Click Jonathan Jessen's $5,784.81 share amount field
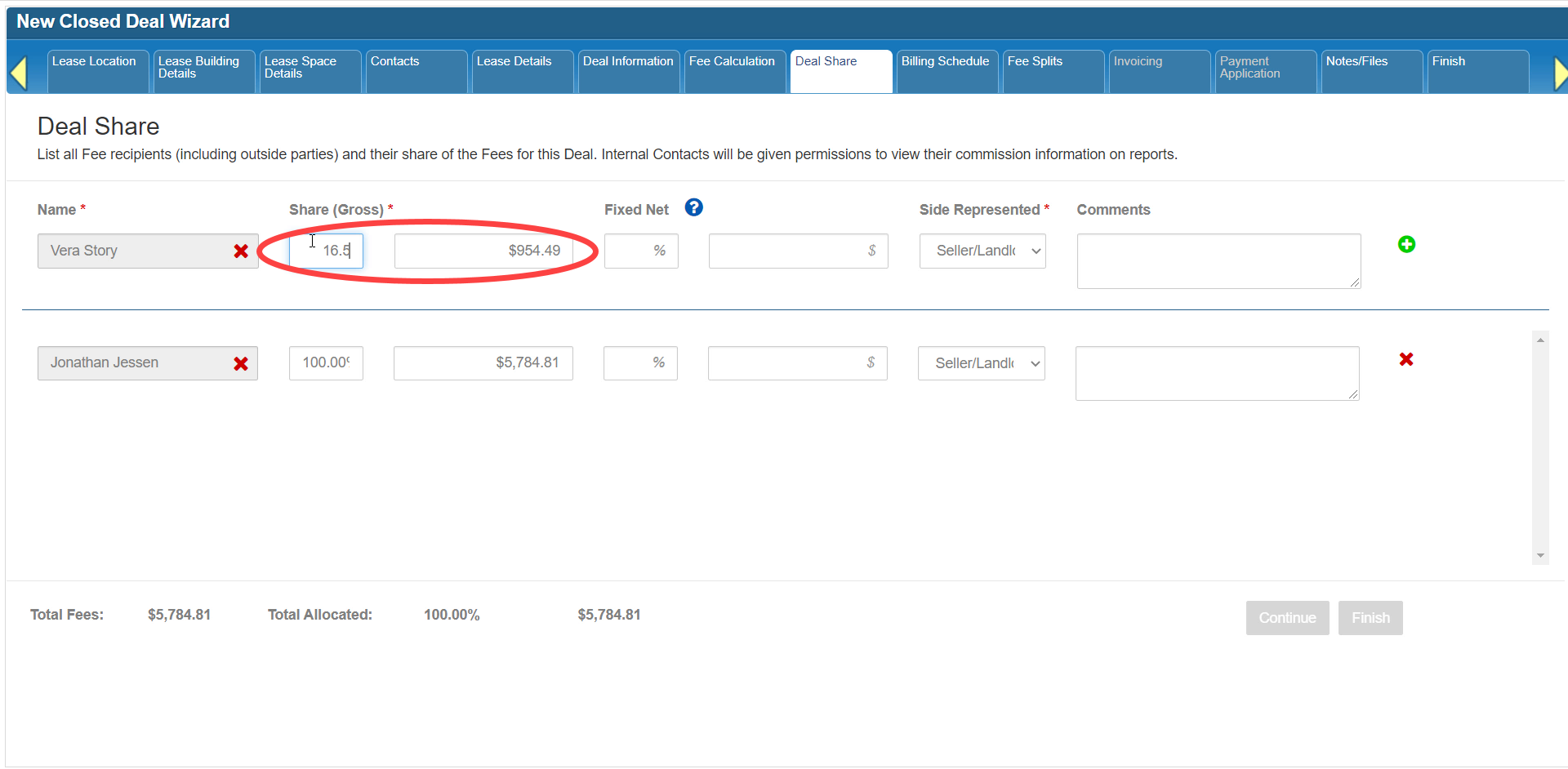Viewport: 1568px width, 769px height. tap(483, 363)
